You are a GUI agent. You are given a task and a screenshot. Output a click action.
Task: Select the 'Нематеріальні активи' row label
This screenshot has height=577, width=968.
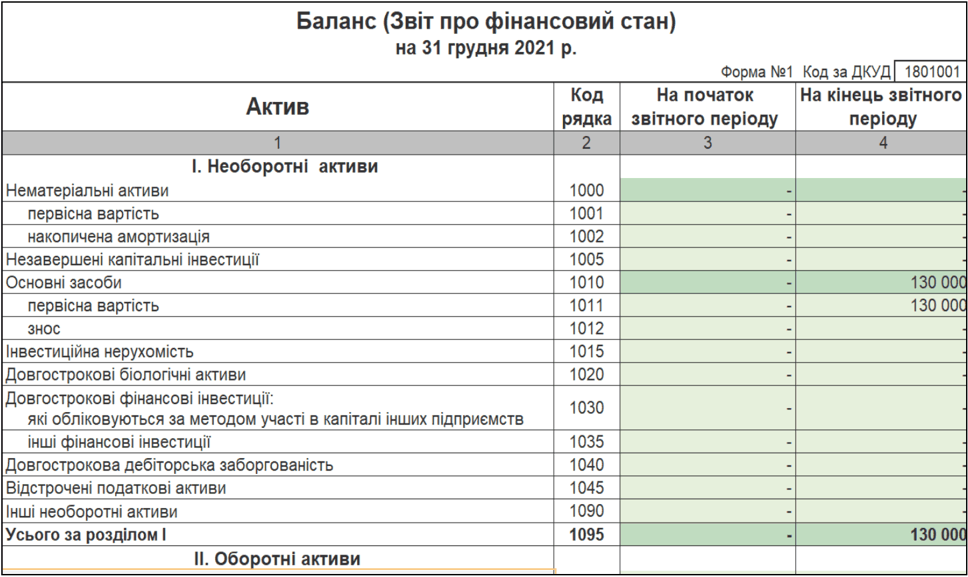(x=87, y=191)
